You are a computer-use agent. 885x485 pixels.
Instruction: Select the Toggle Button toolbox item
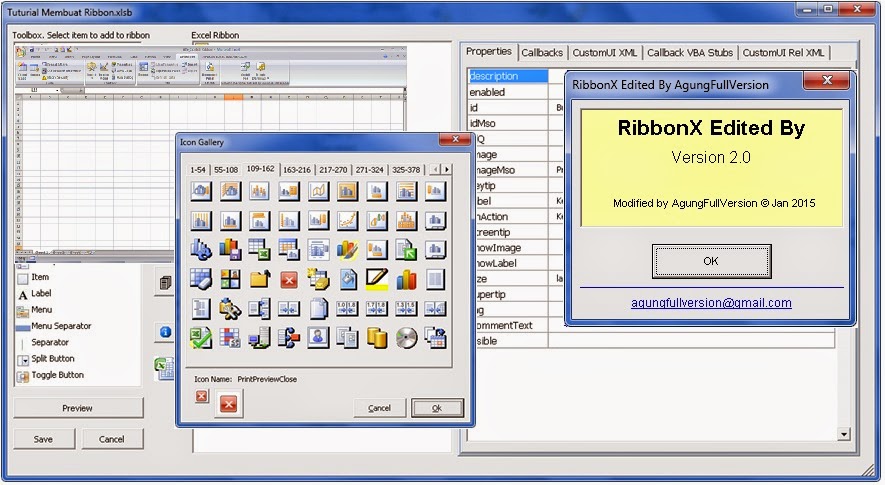[x=51, y=375]
